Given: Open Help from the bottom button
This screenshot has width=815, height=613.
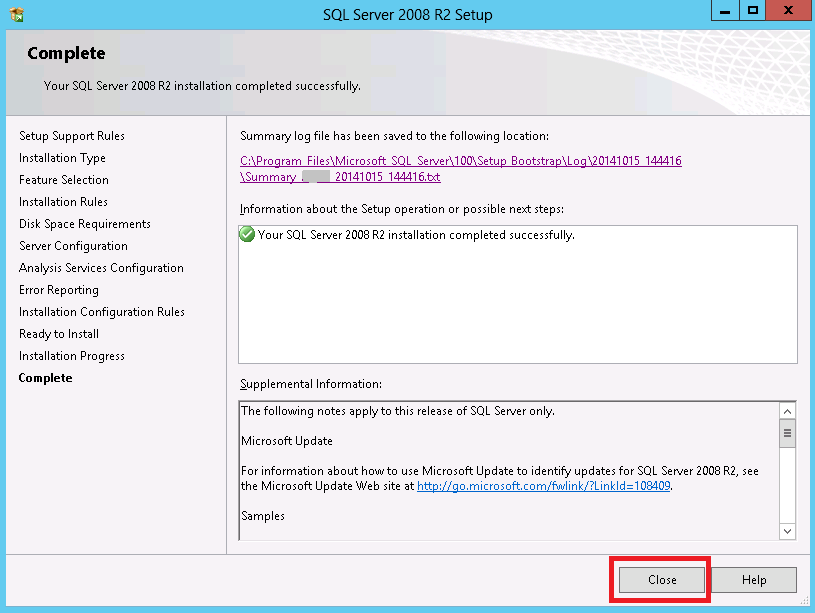Looking at the screenshot, I should click(x=754, y=580).
